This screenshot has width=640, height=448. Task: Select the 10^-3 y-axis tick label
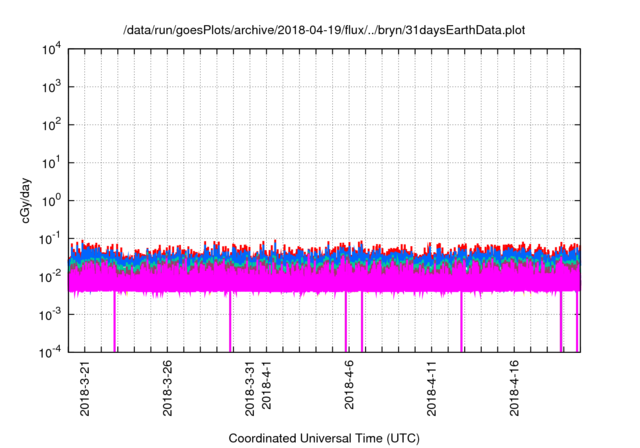coord(51,314)
